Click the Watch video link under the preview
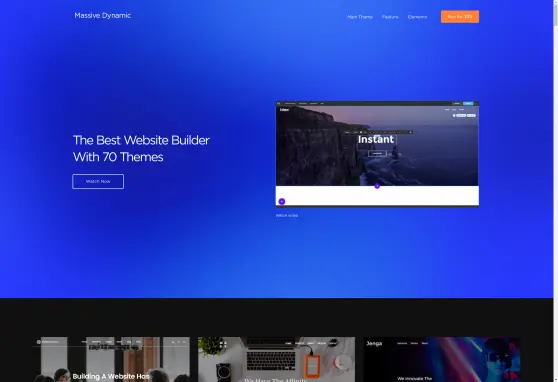 click(x=287, y=215)
